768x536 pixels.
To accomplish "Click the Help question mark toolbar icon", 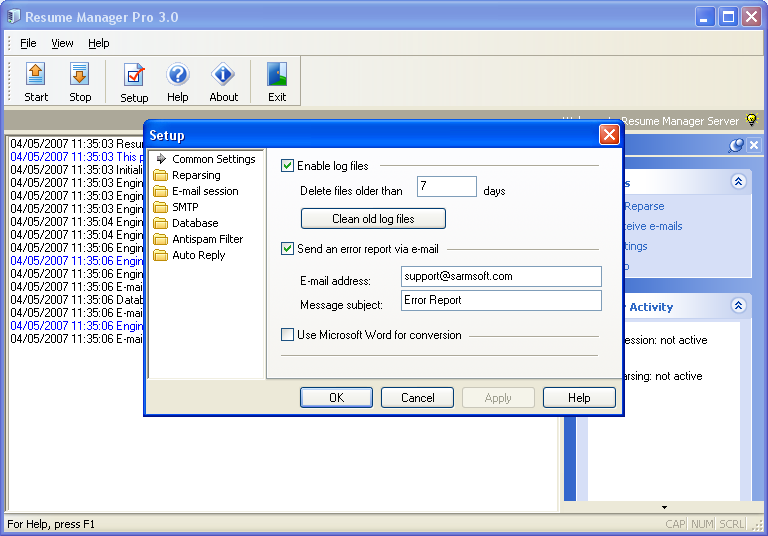I will (177, 74).
